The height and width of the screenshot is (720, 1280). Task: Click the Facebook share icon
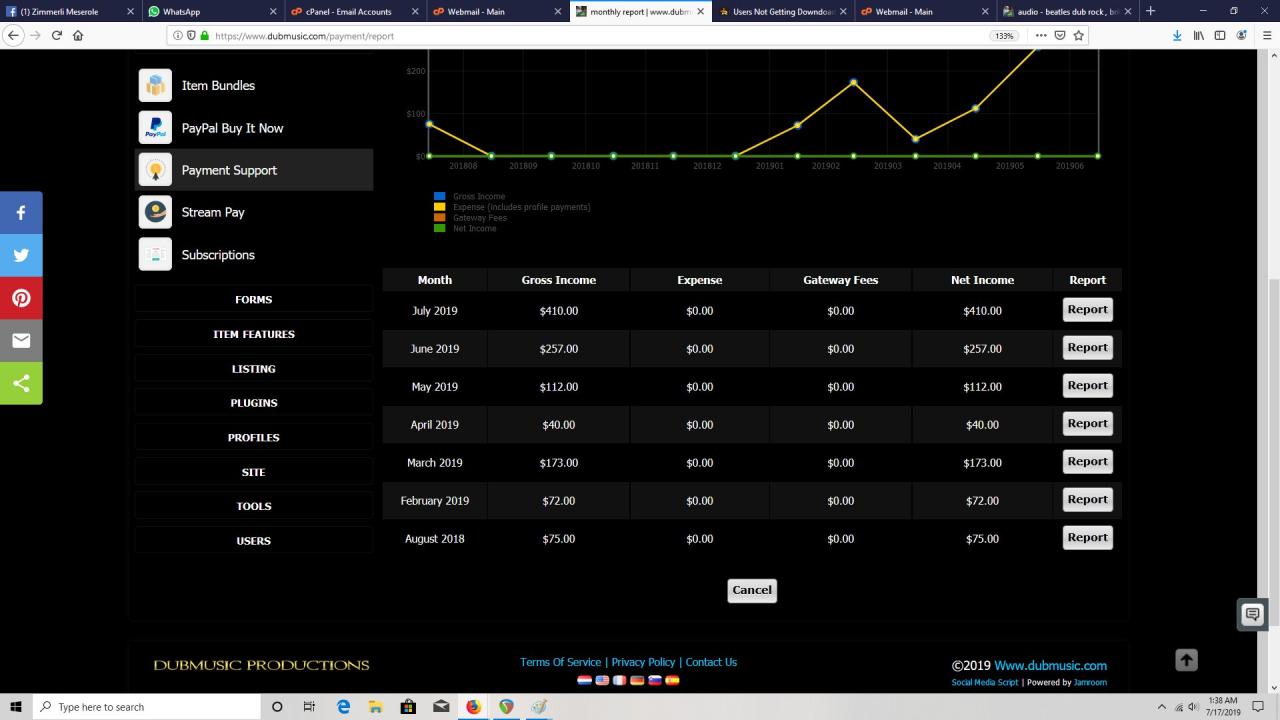21,213
